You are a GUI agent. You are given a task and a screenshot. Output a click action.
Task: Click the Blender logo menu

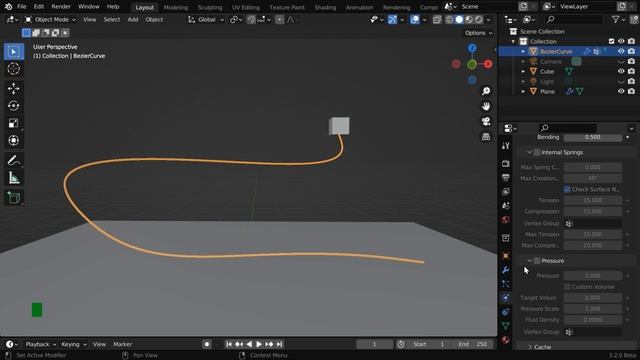point(9,7)
